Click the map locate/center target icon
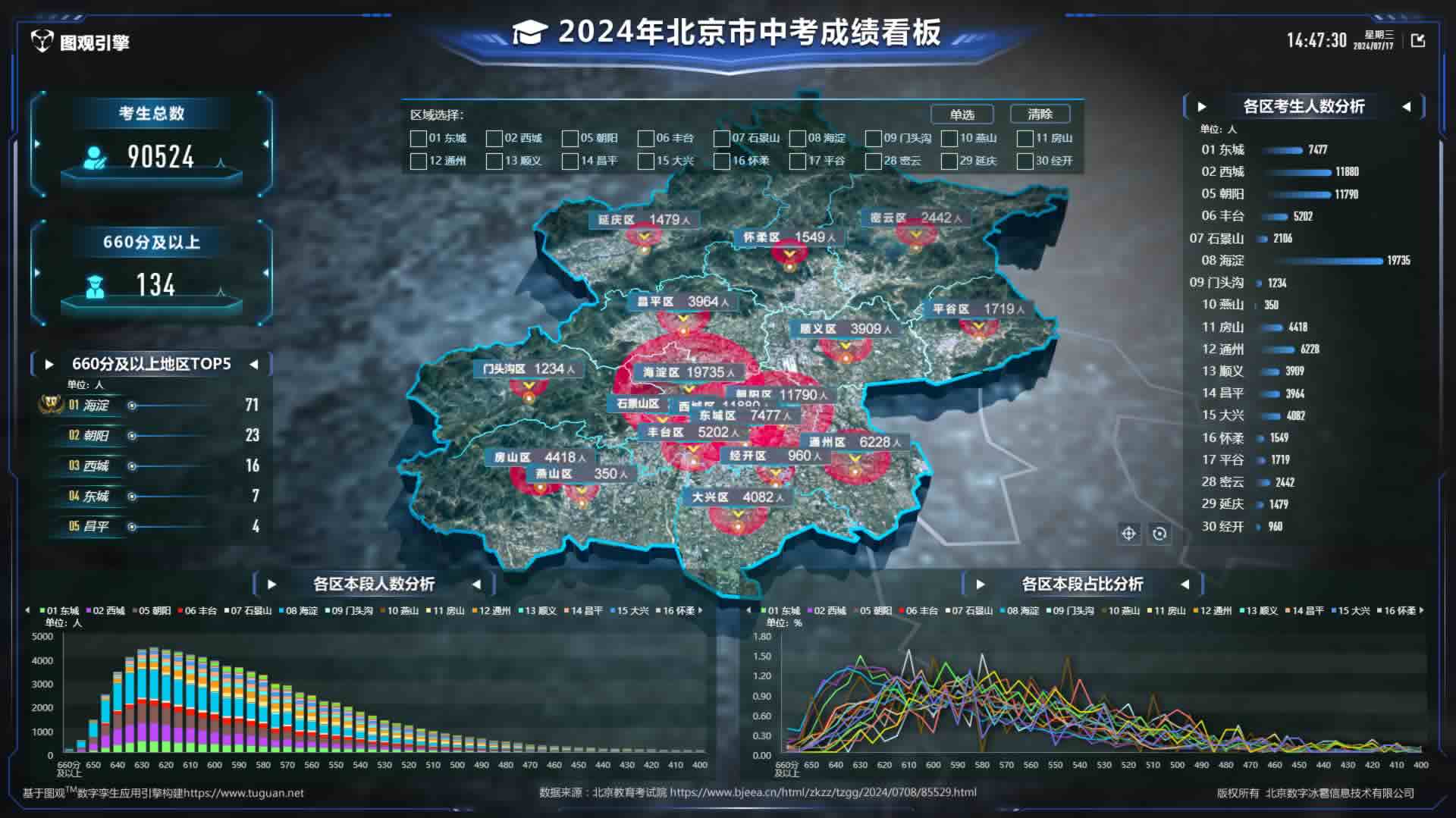1456x818 pixels. pos(1128,534)
